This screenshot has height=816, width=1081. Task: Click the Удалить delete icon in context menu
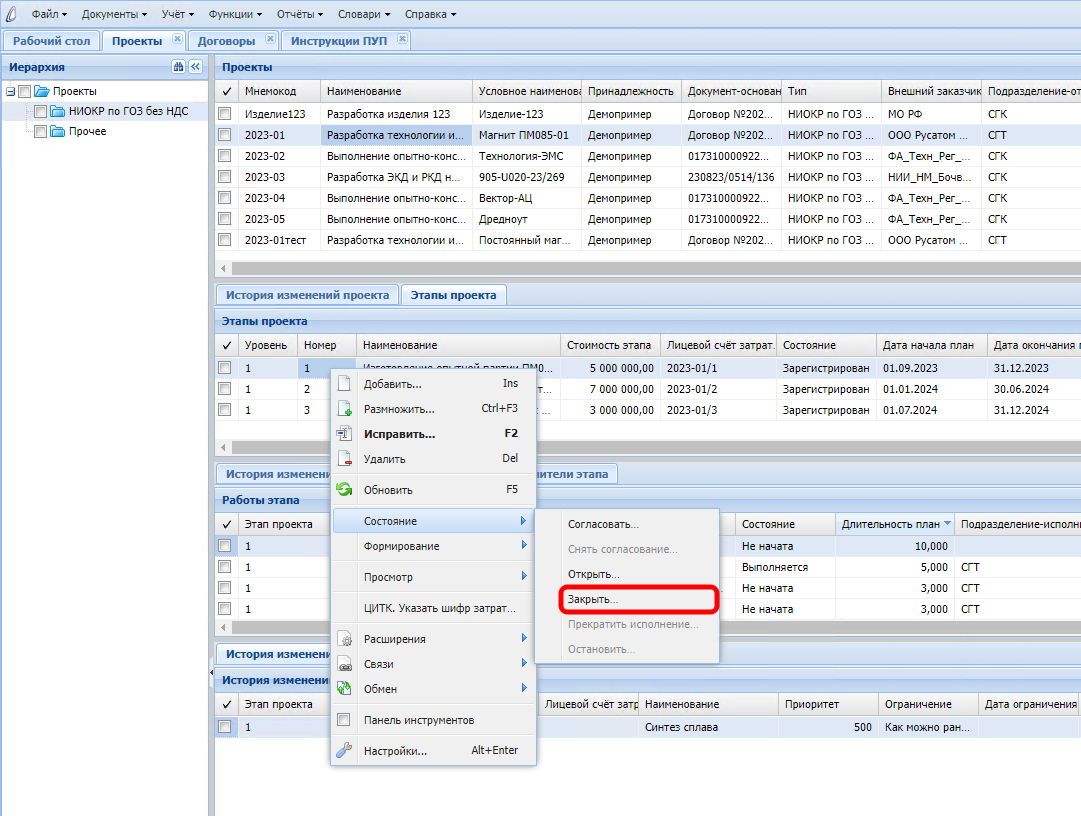tap(344, 459)
